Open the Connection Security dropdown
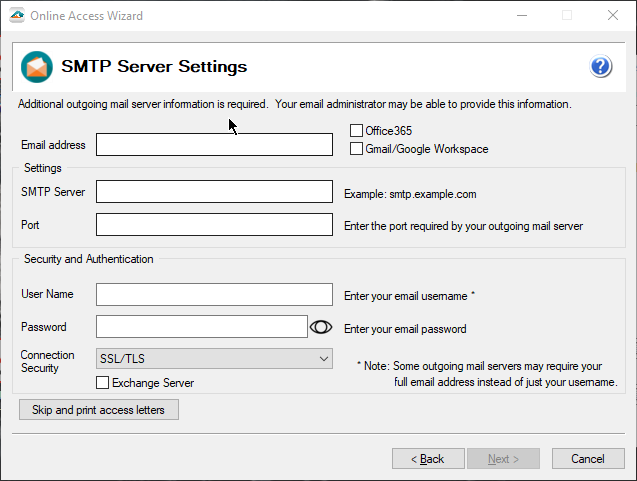The width and height of the screenshot is (637, 481). [214, 358]
